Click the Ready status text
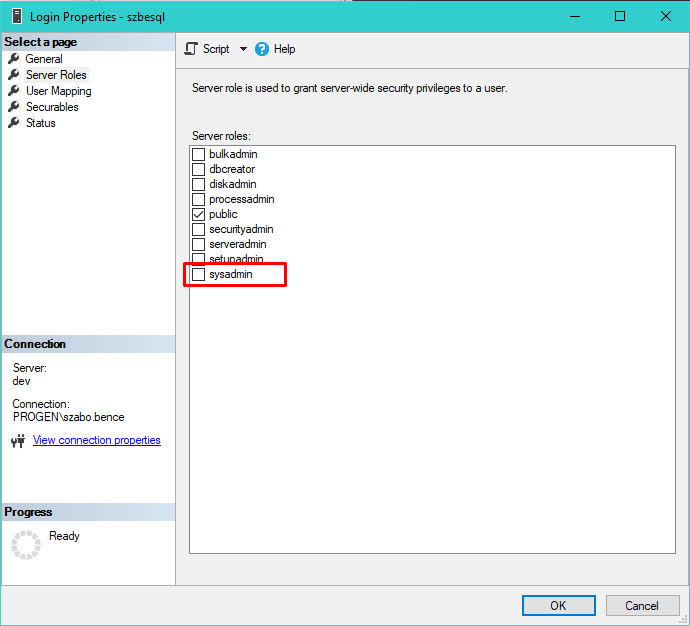690x626 pixels. pyautogui.click(x=64, y=536)
